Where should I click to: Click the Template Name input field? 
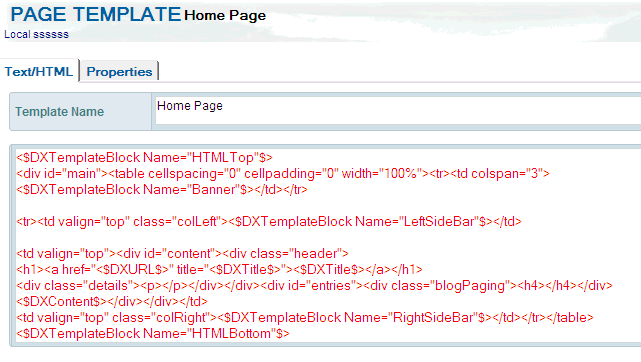point(398,111)
